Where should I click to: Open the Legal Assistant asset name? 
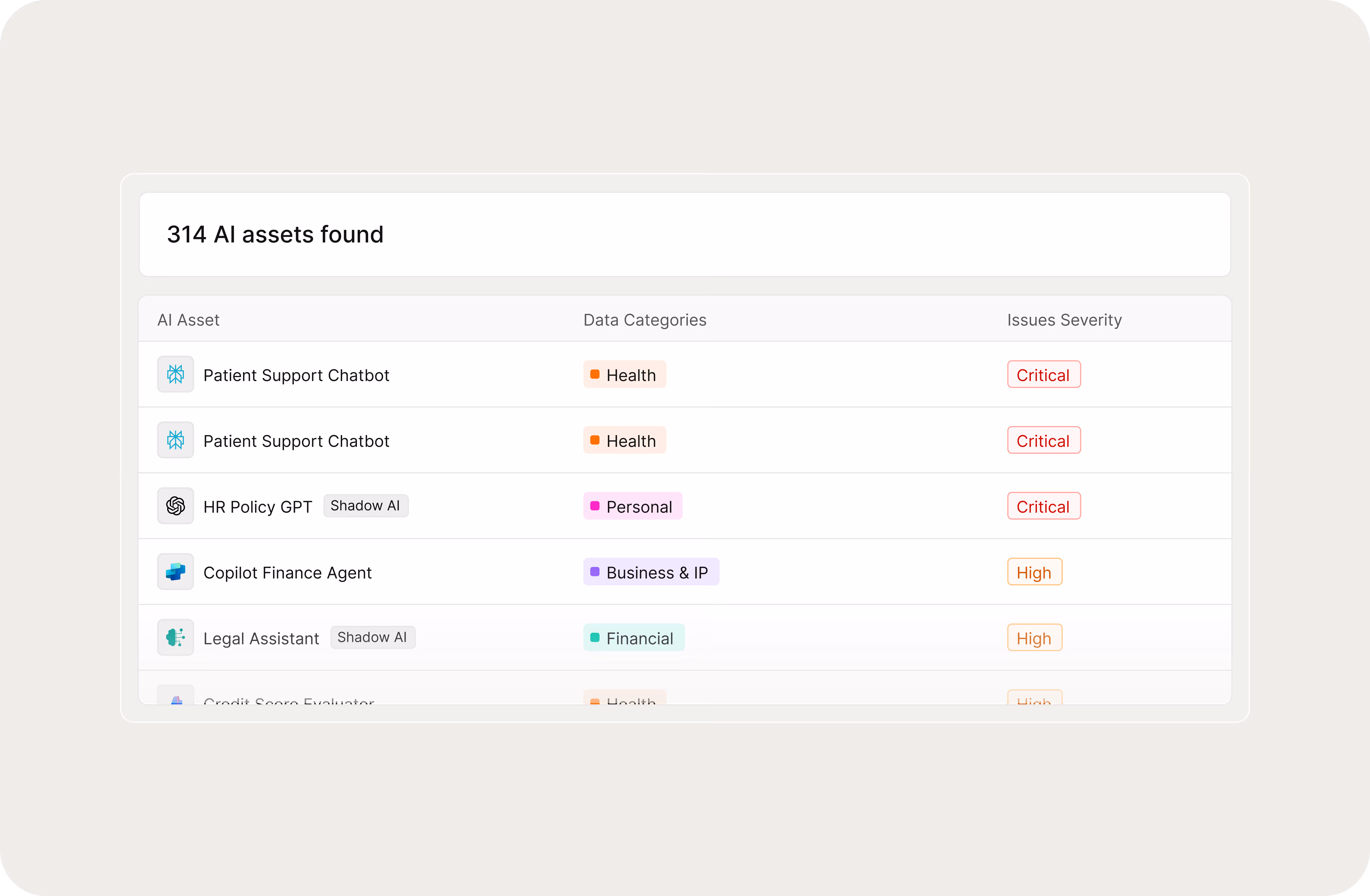point(261,638)
